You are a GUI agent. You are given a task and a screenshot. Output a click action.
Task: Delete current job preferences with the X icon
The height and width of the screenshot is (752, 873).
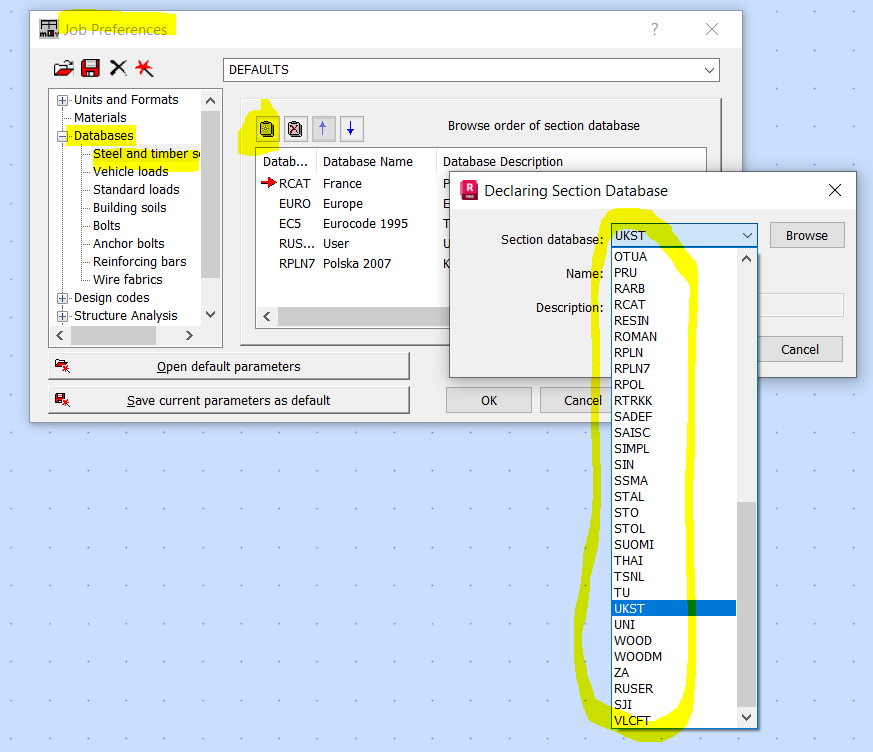pos(117,68)
